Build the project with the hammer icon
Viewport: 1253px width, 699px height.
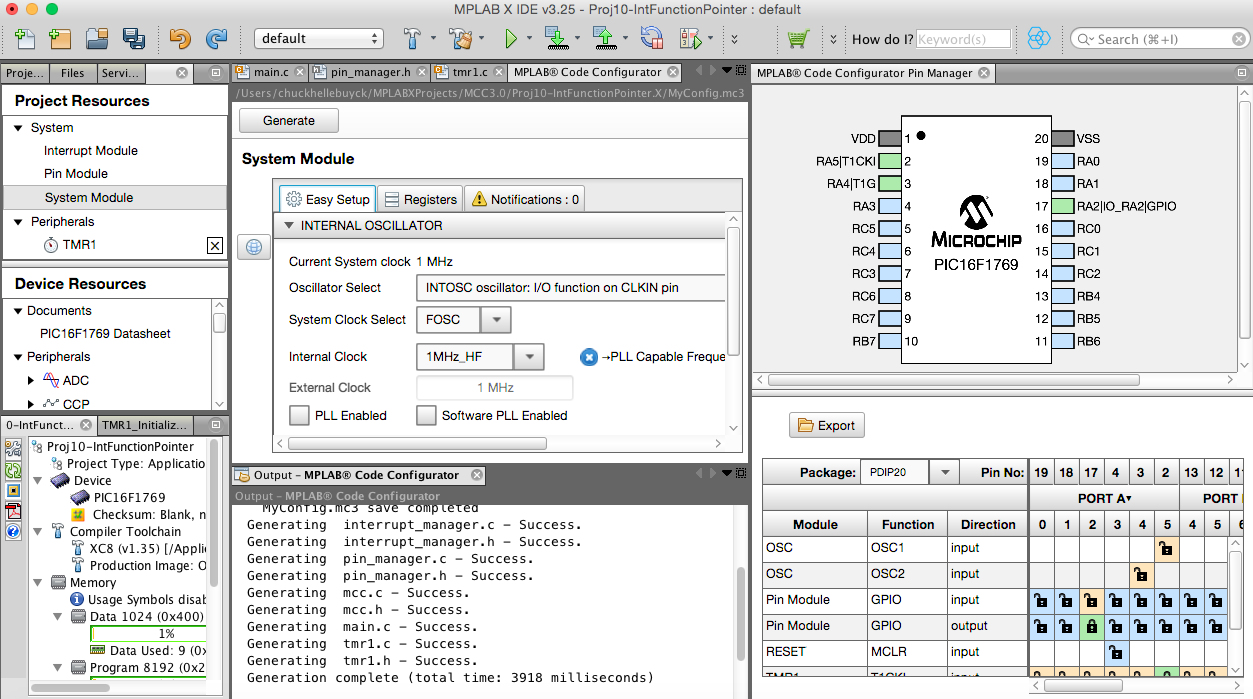coord(412,38)
